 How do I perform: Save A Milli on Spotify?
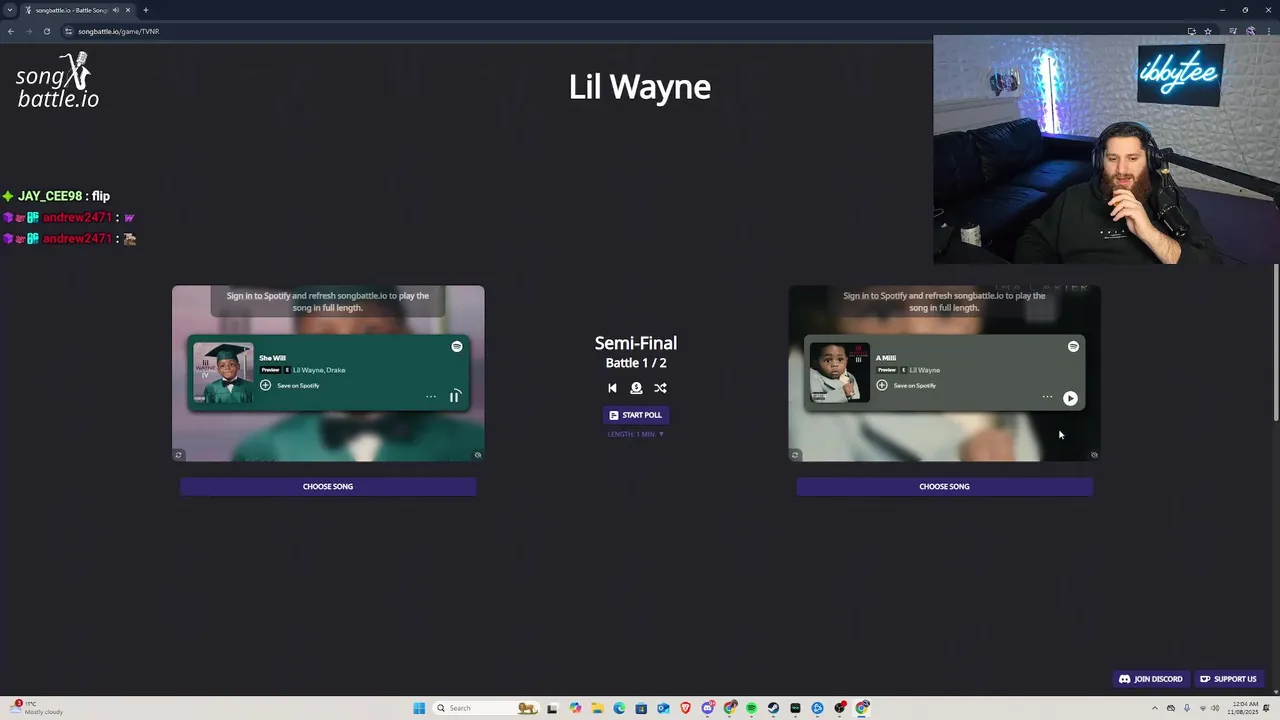pyautogui.click(x=906, y=385)
